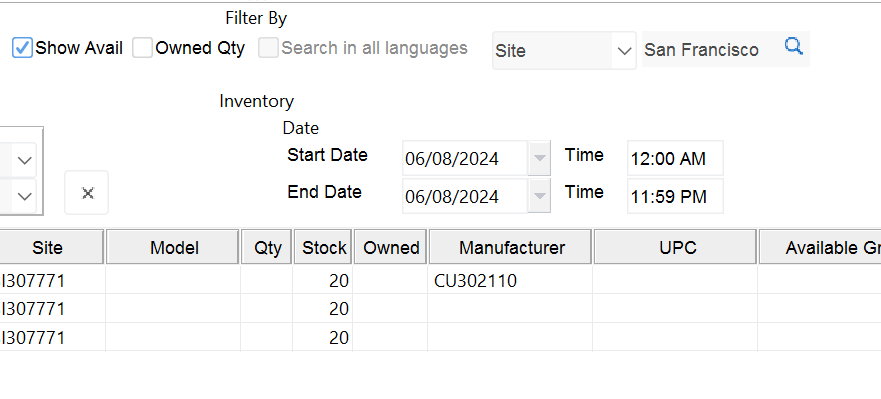Open the lower left combo box arrow
881x399 pixels.
[x=24, y=197]
